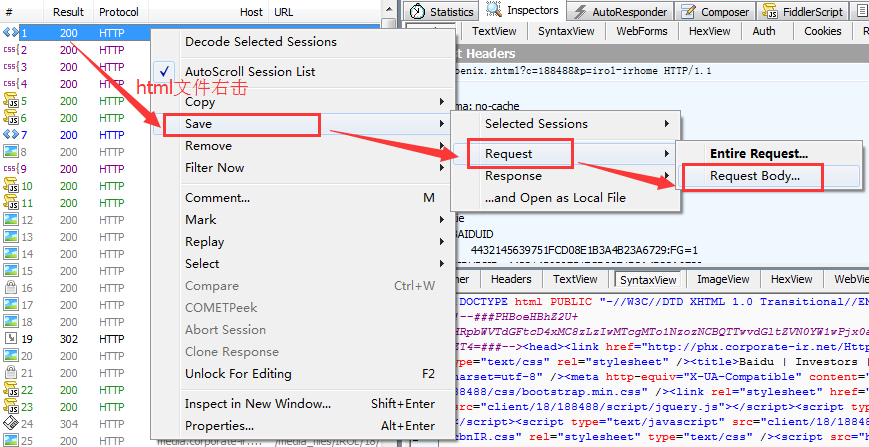This screenshot has width=869, height=447.
Task: Open the request HexView tab
Action: (x=709, y=32)
